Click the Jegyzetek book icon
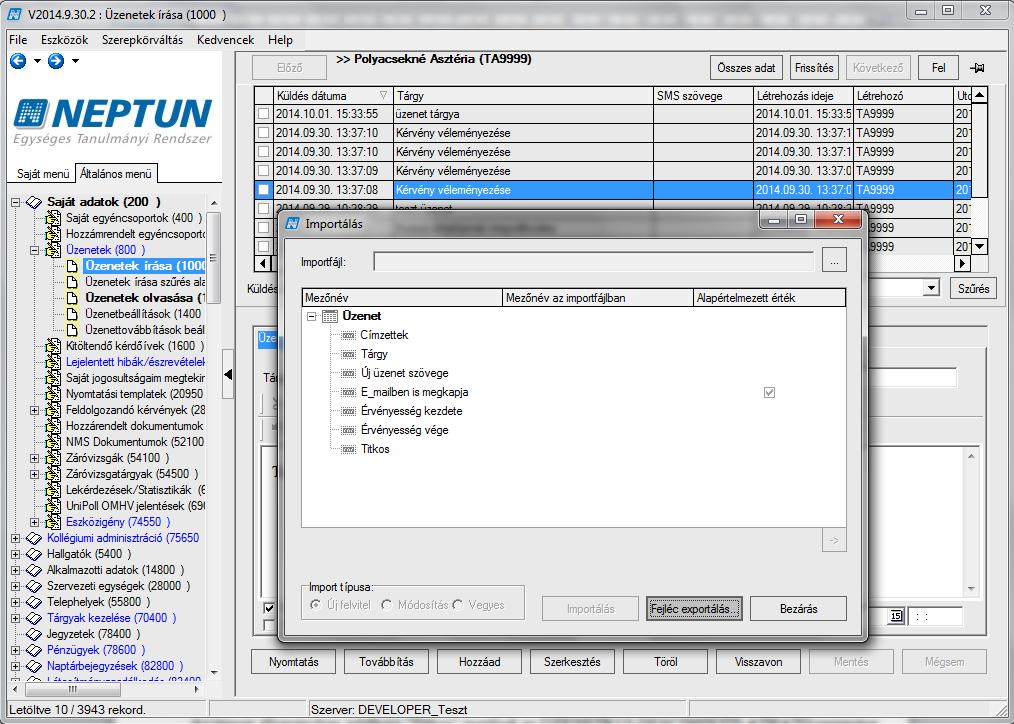Image resolution: width=1014 pixels, height=724 pixels. pos(34,634)
